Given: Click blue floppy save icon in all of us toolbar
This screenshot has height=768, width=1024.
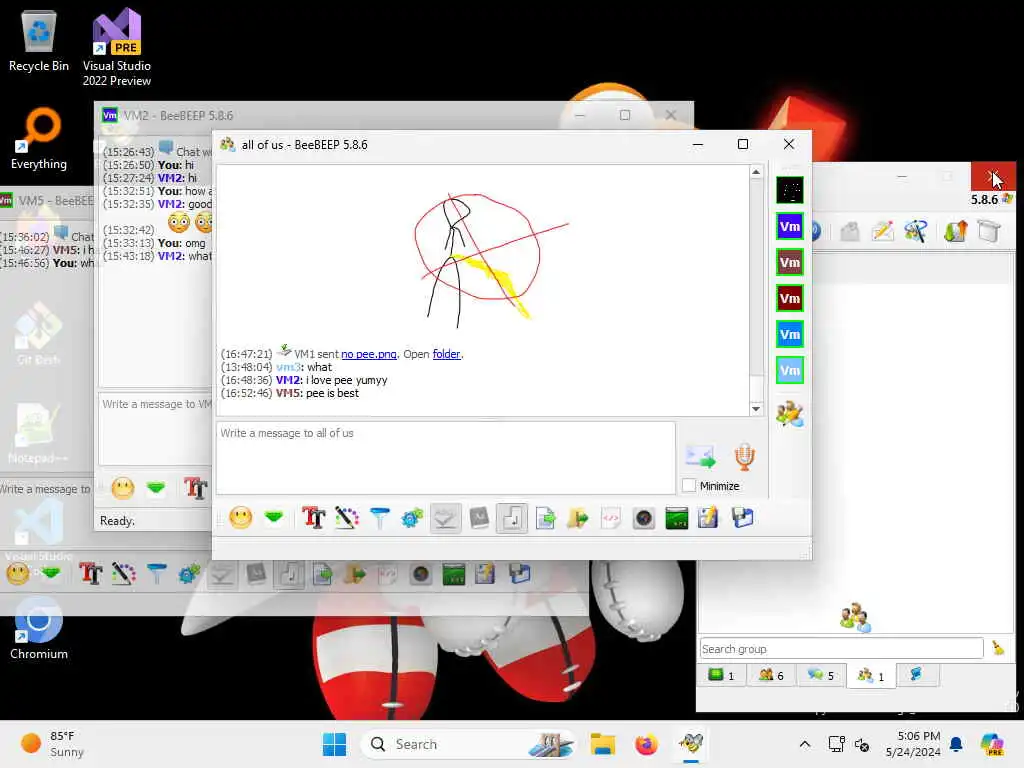Looking at the screenshot, I should (x=743, y=519).
